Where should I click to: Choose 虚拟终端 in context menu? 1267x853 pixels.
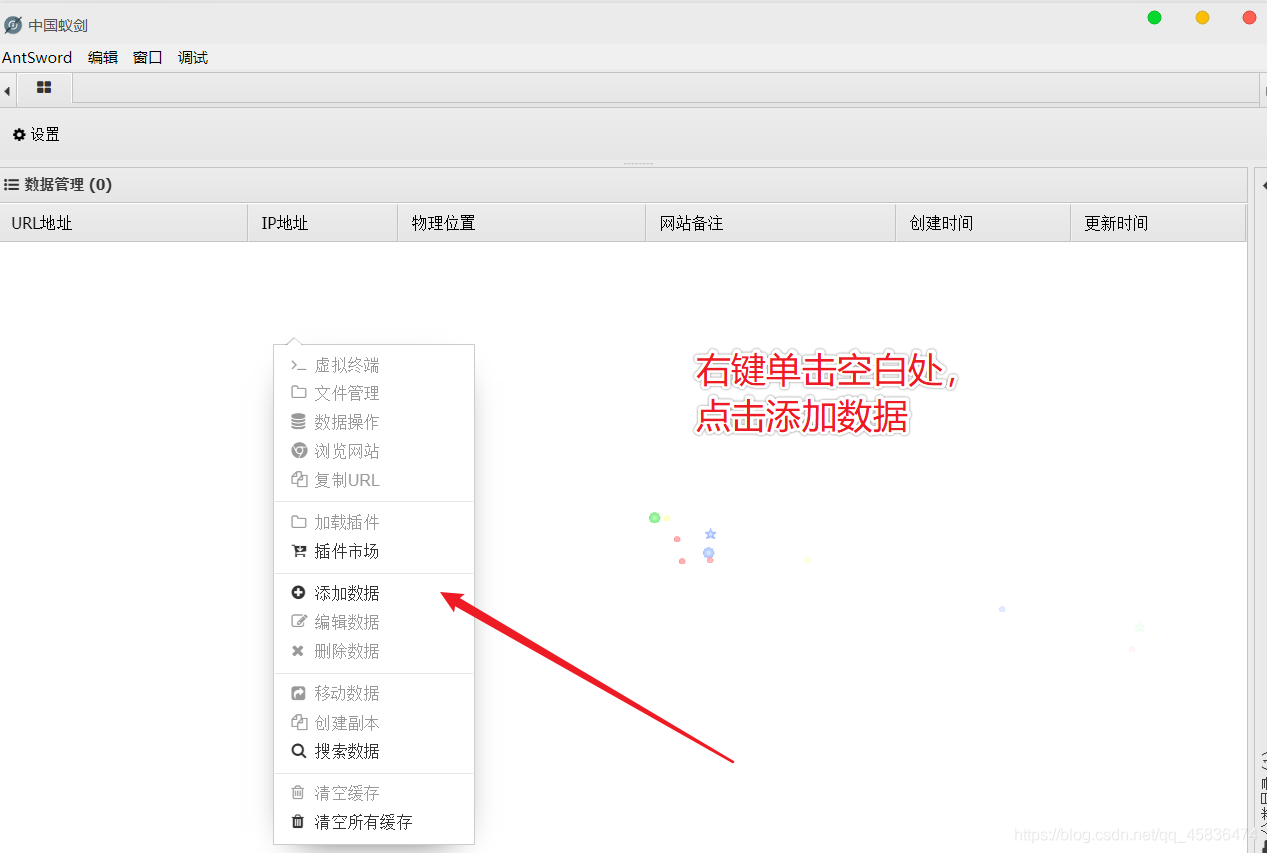374,365
